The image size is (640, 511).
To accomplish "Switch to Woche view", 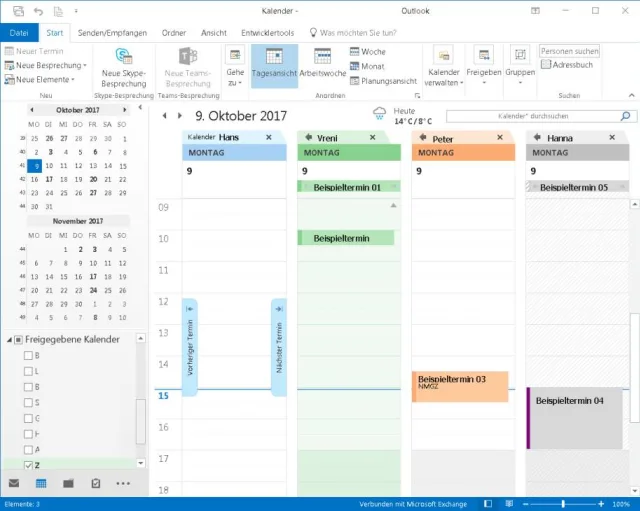I will point(368,52).
